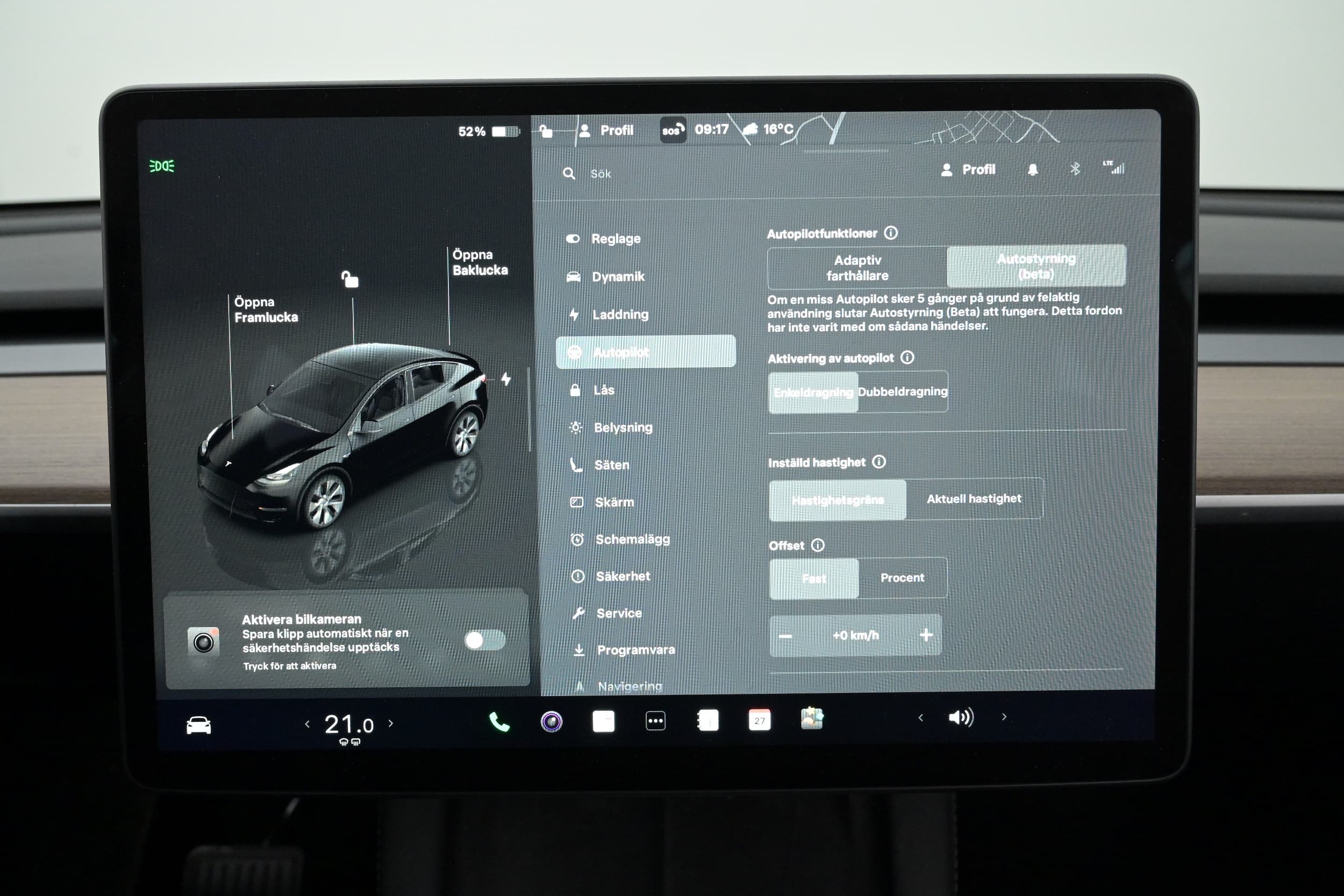Tap Öppna Framlucka to open frunk

click(x=266, y=309)
